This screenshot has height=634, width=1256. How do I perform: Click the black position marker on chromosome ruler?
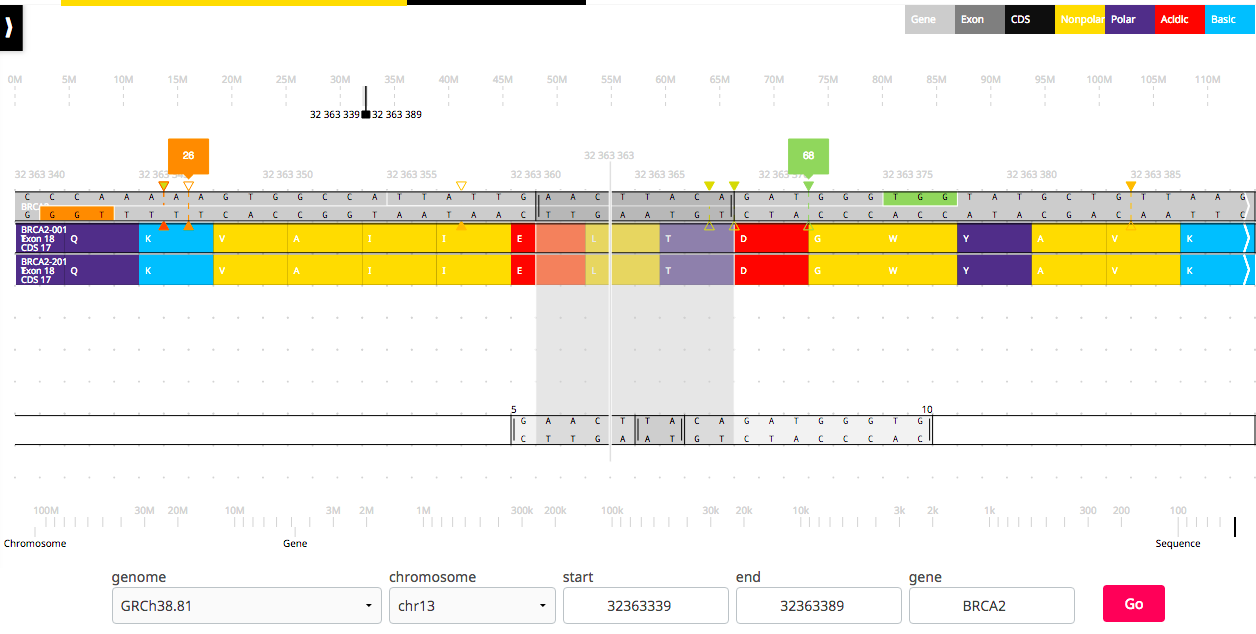click(366, 114)
